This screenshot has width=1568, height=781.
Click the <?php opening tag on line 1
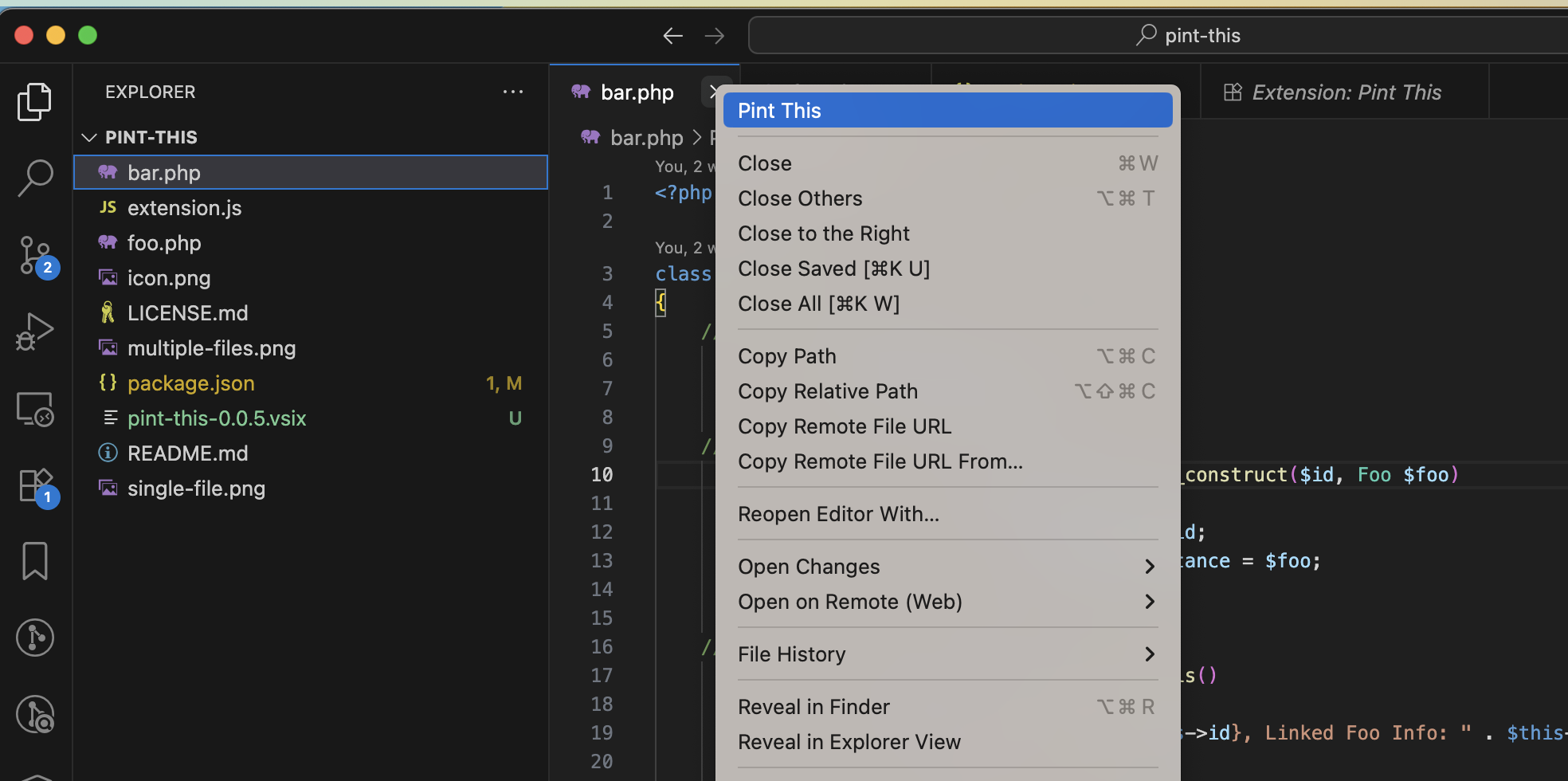coord(684,192)
